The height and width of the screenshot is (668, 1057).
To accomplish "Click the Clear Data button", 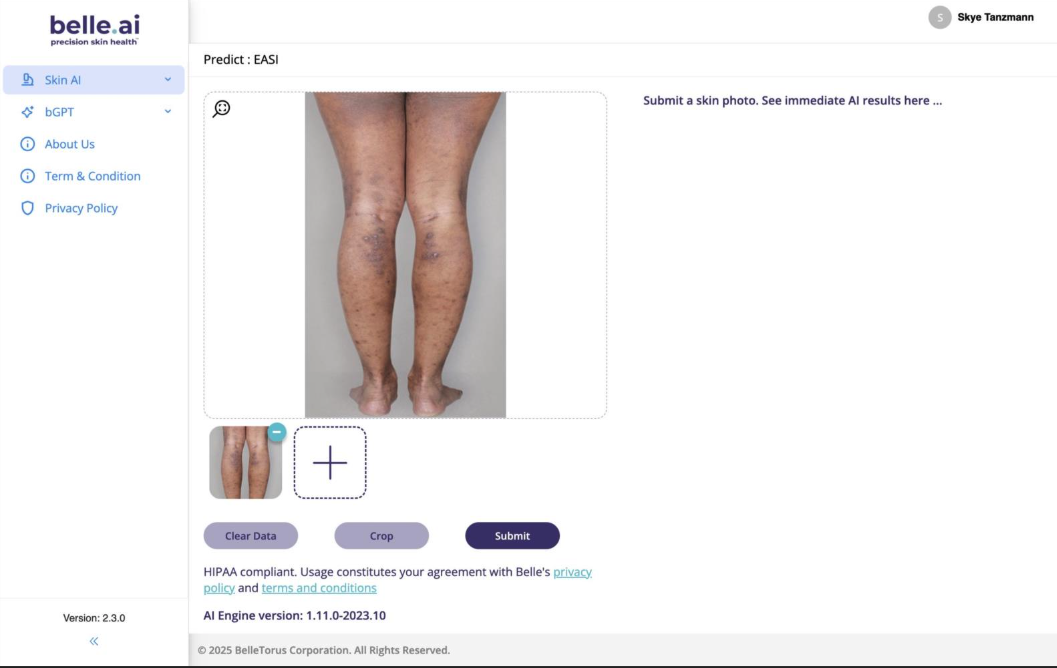I will point(251,535).
